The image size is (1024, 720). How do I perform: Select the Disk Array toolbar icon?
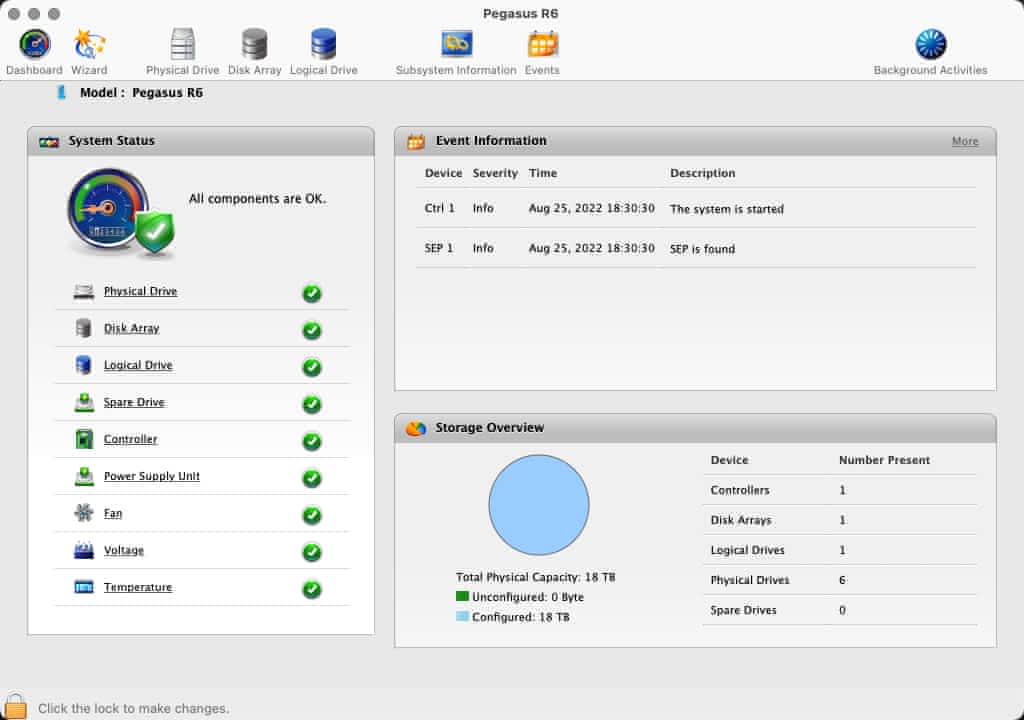click(x=254, y=45)
